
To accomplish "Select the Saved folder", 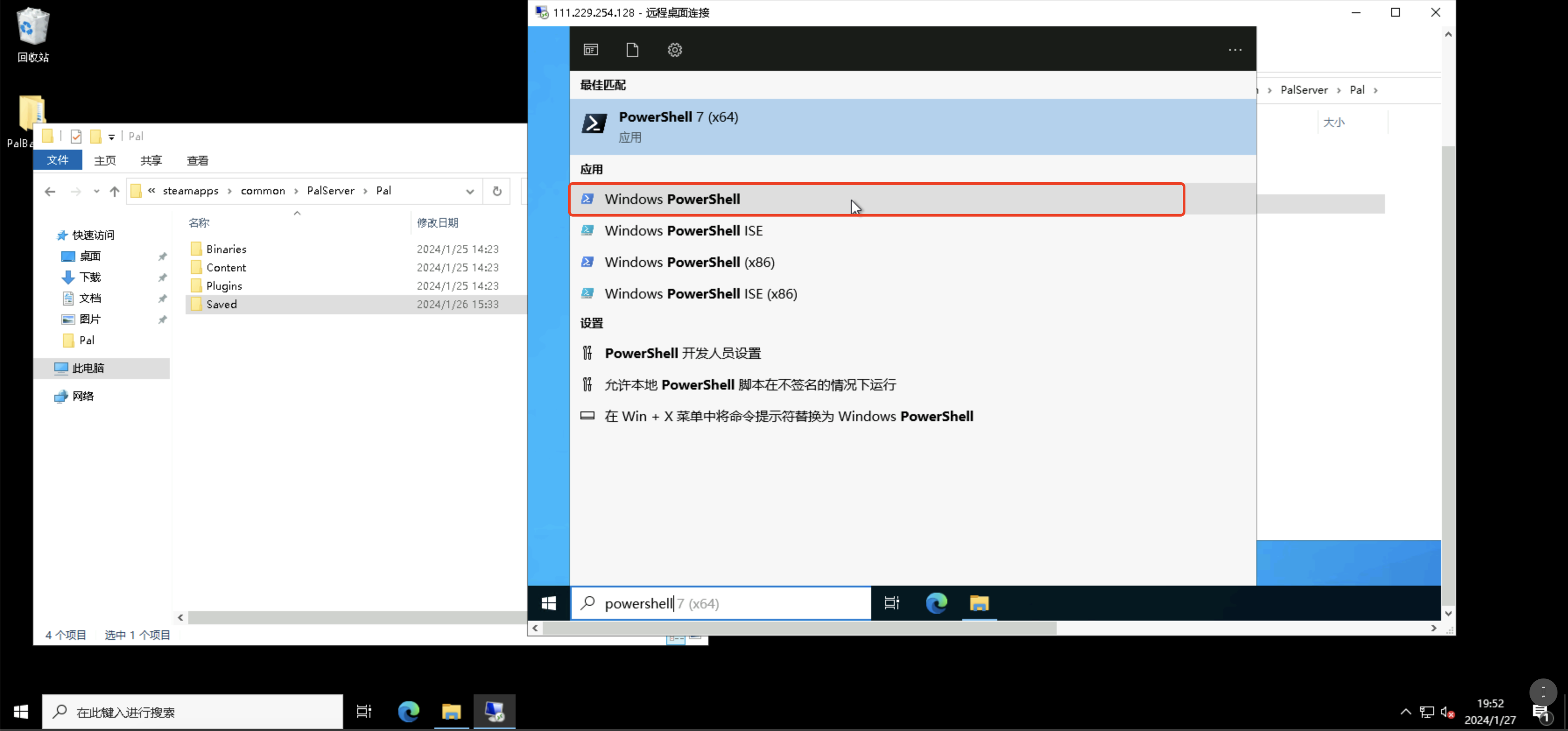I will 221,304.
